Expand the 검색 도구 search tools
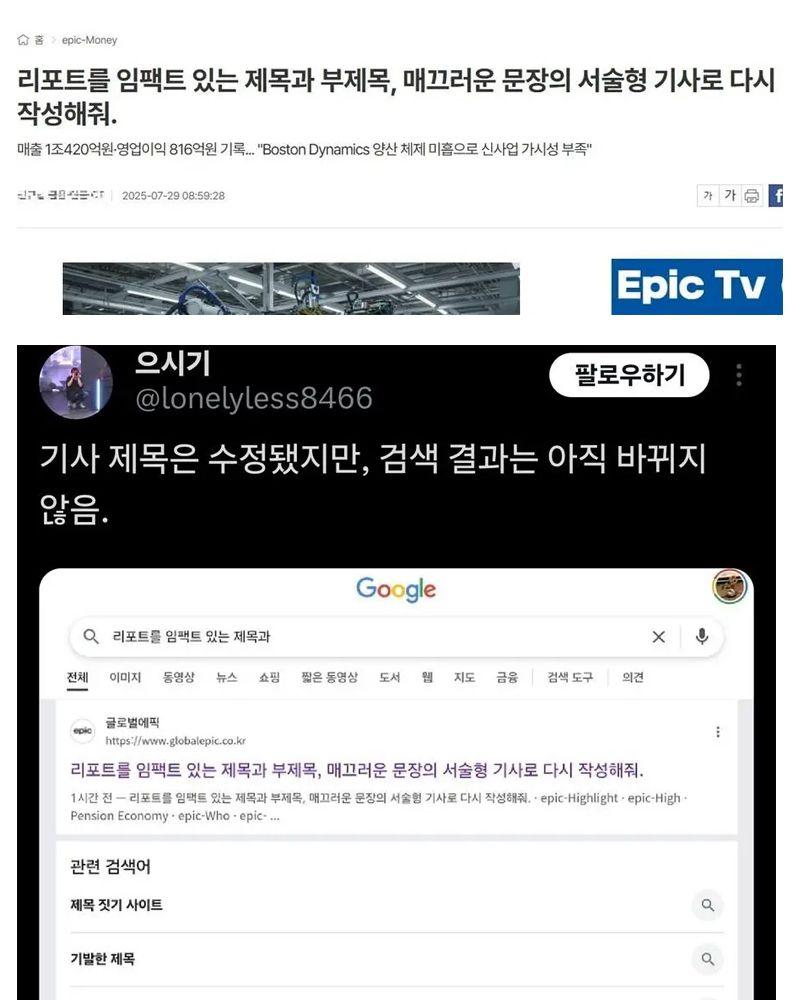800x1000 pixels. [570, 677]
